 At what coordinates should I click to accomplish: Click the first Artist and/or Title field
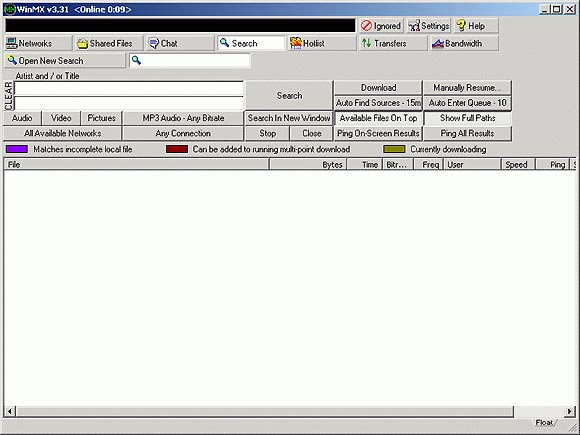tap(129, 89)
